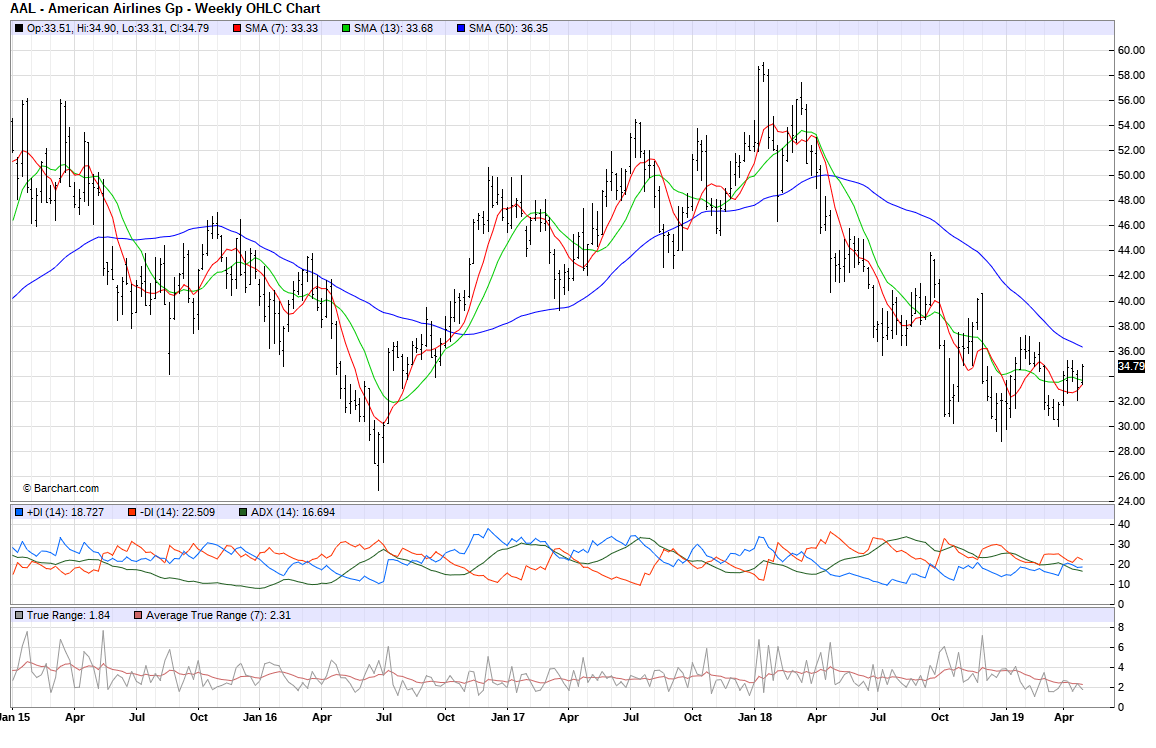Click the 'ADX (14): 16.694' indicator label

click(293, 512)
